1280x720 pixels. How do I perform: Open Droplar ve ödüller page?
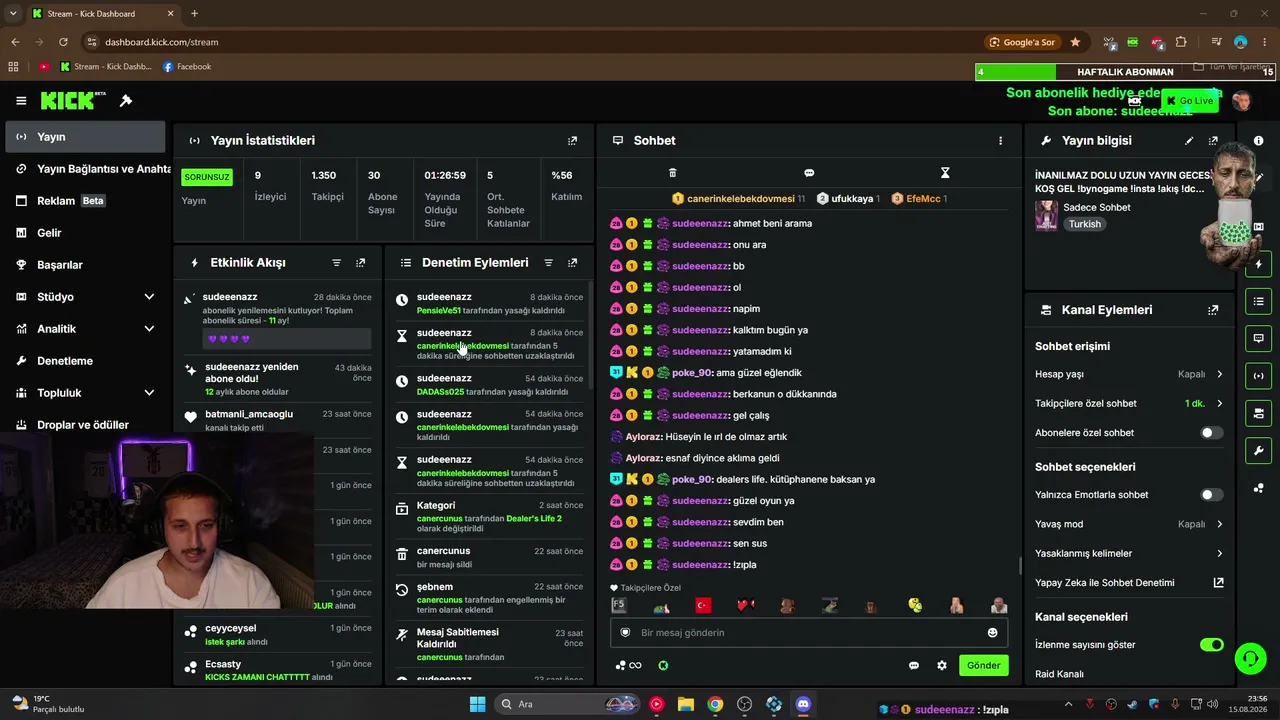click(85, 425)
